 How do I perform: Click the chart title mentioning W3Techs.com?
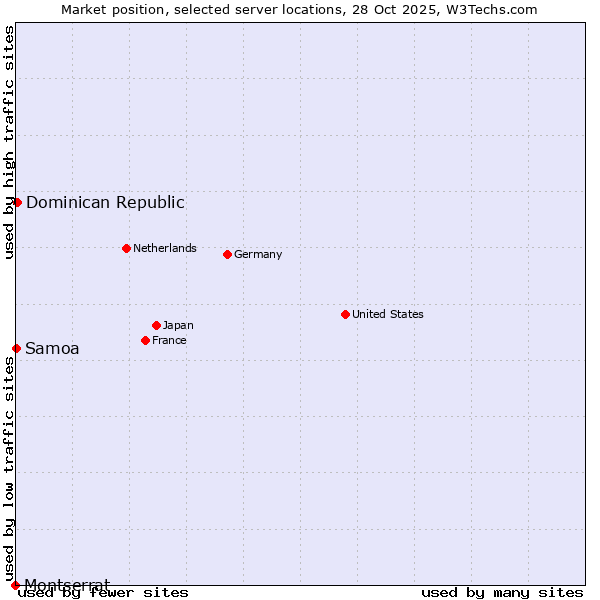(x=299, y=9)
